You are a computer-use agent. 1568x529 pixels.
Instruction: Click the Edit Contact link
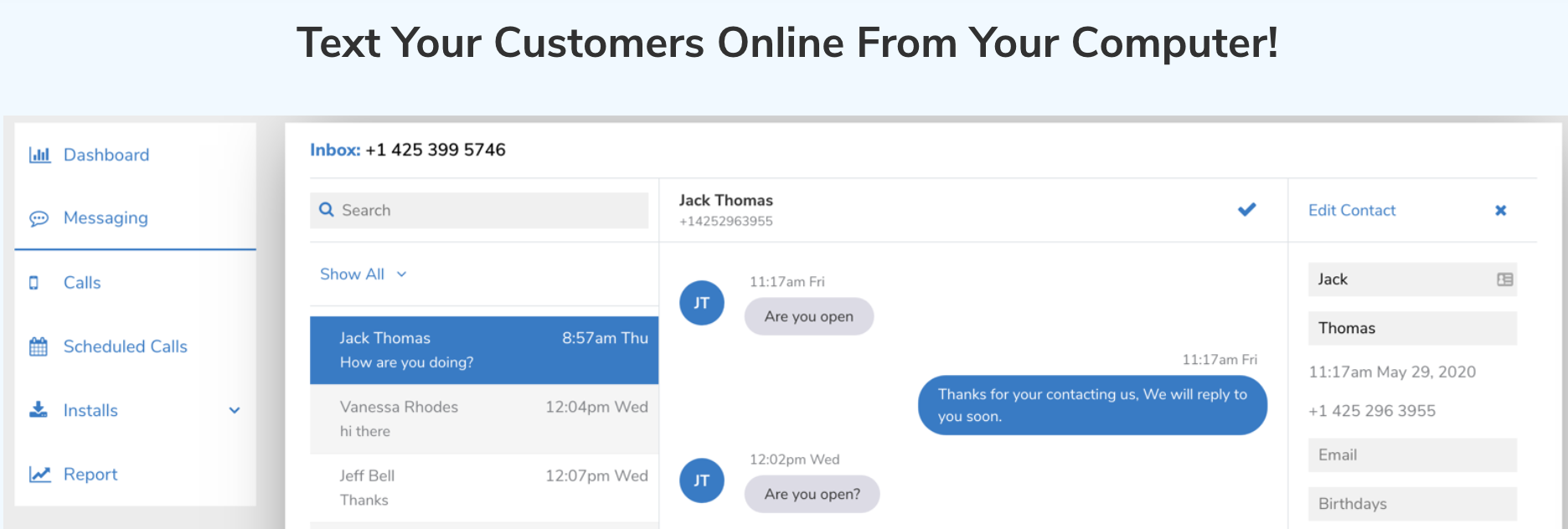coord(1351,211)
